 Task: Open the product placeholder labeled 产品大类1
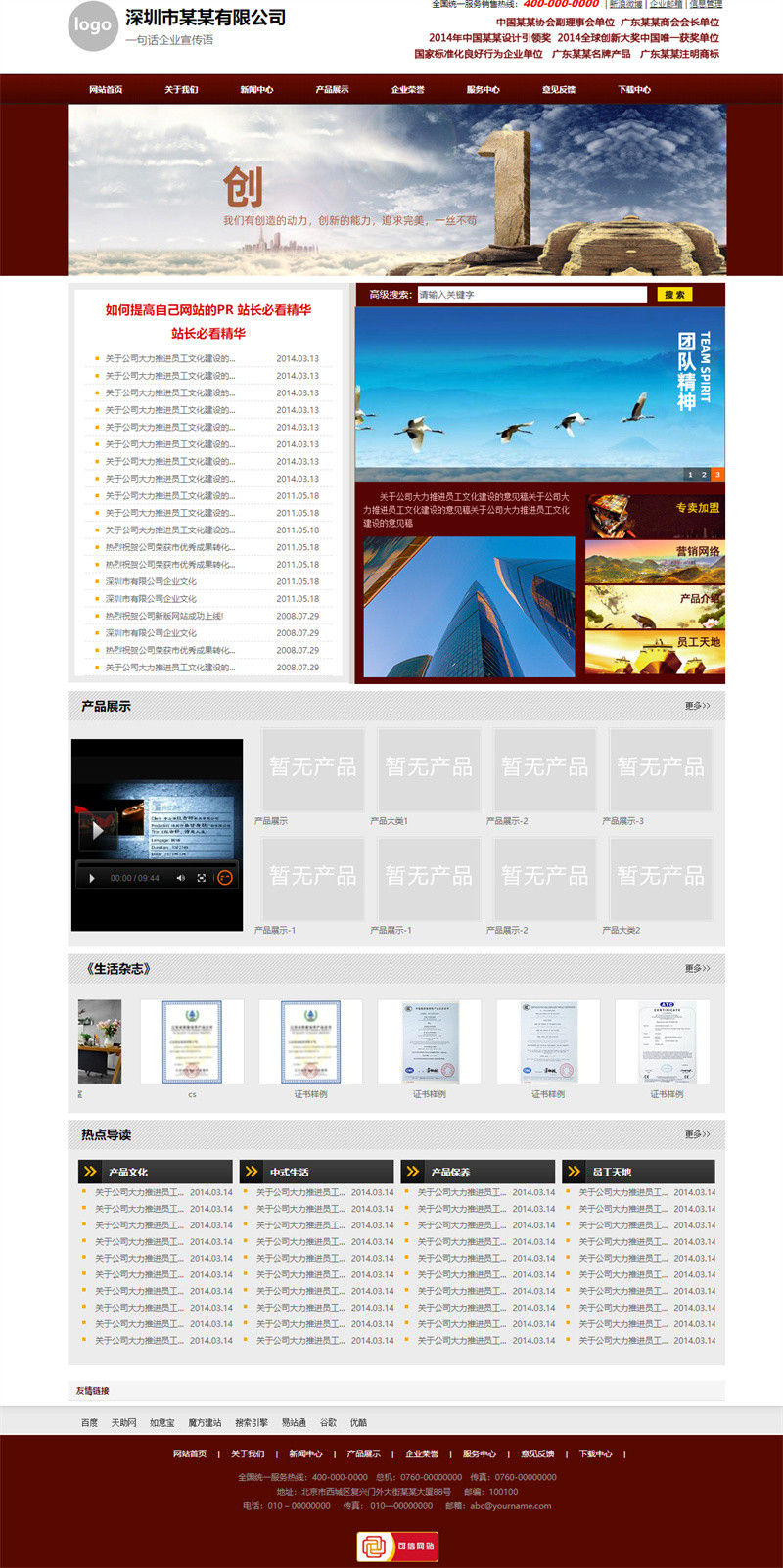coord(429,769)
